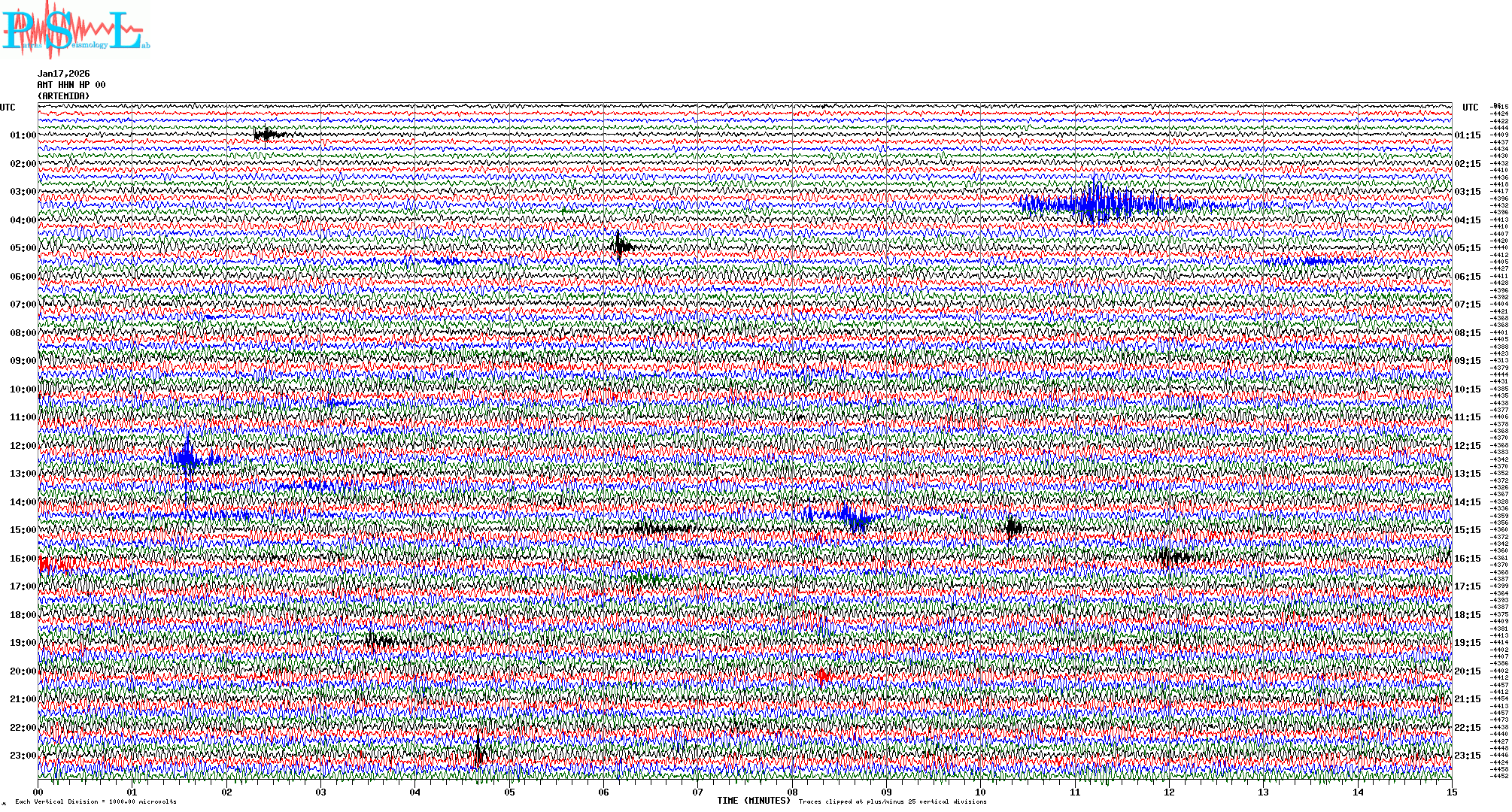Click the right 20:15 hour label
This screenshot has height=812, width=1512.
click(1467, 671)
